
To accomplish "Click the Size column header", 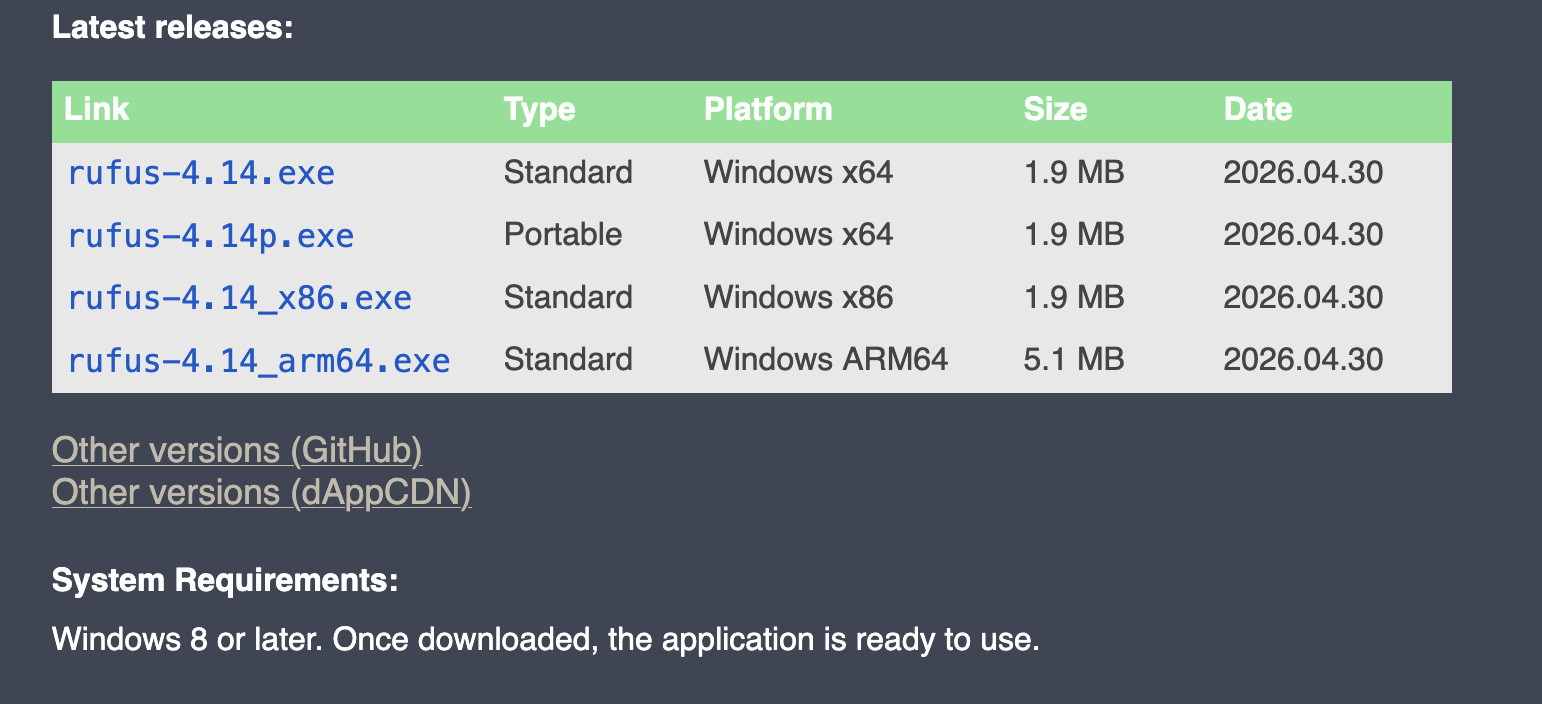I will pyautogui.click(x=1055, y=109).
